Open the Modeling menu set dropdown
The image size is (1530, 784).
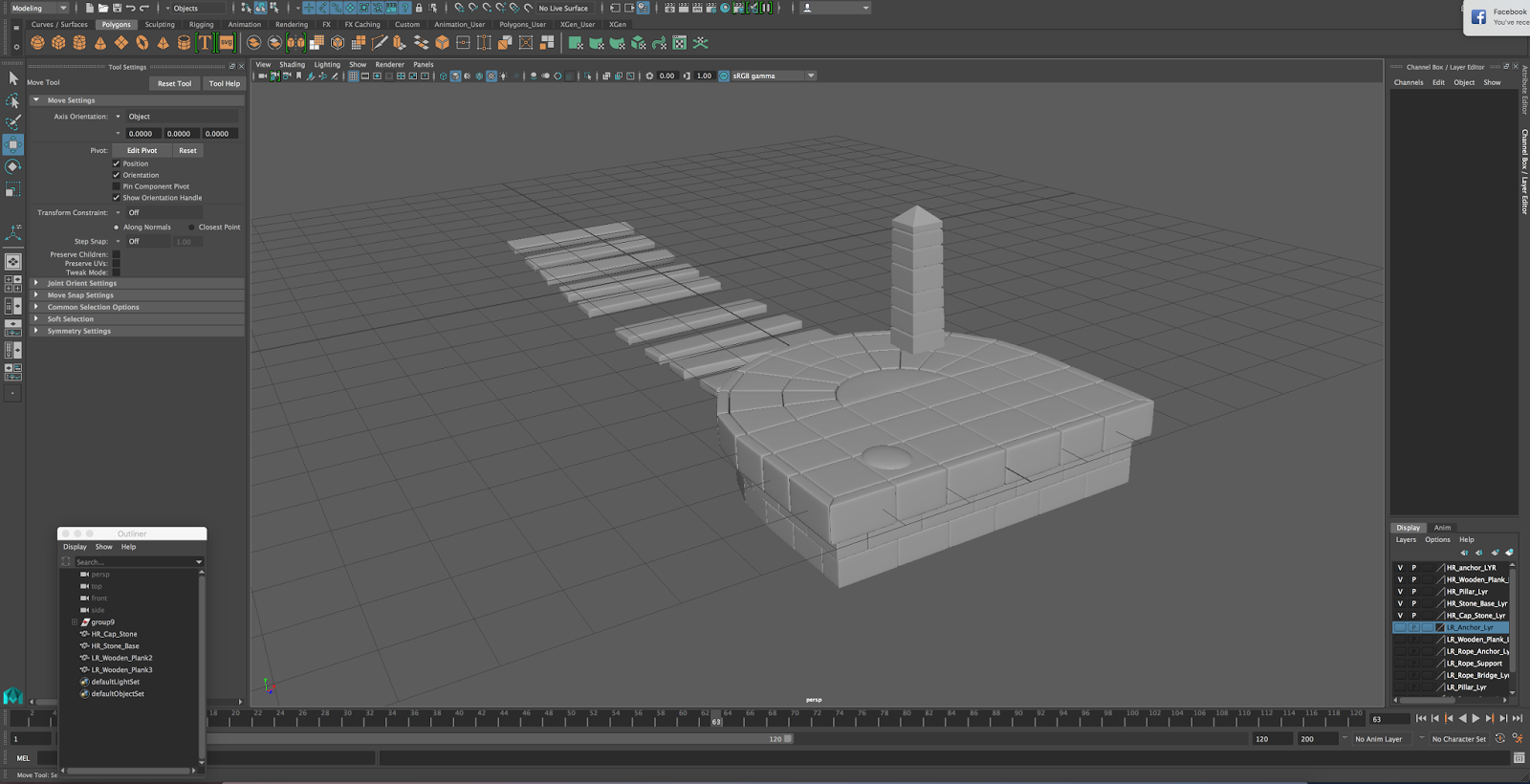38,8
